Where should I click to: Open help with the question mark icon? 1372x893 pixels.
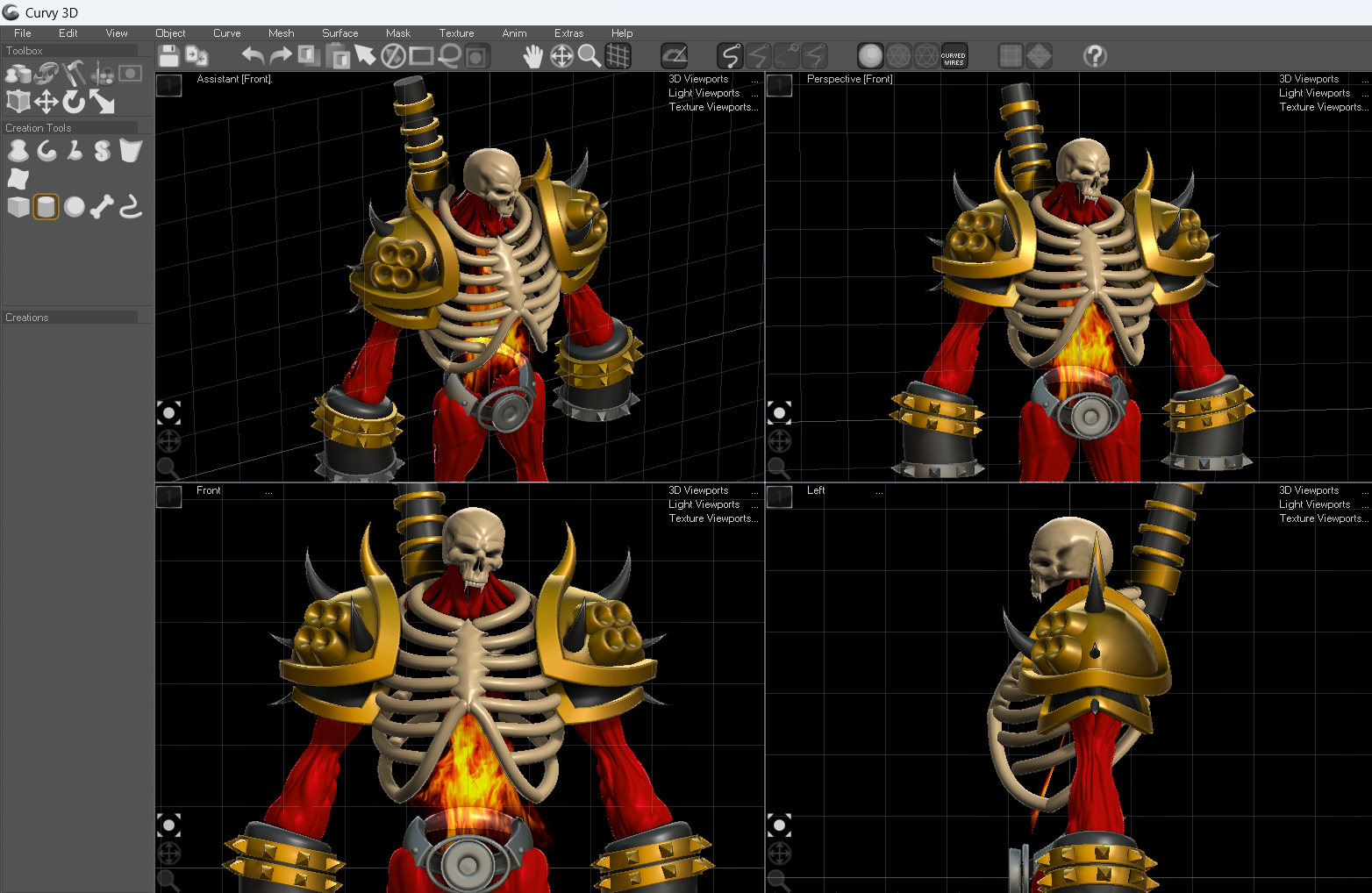(x=1095, y=56)
